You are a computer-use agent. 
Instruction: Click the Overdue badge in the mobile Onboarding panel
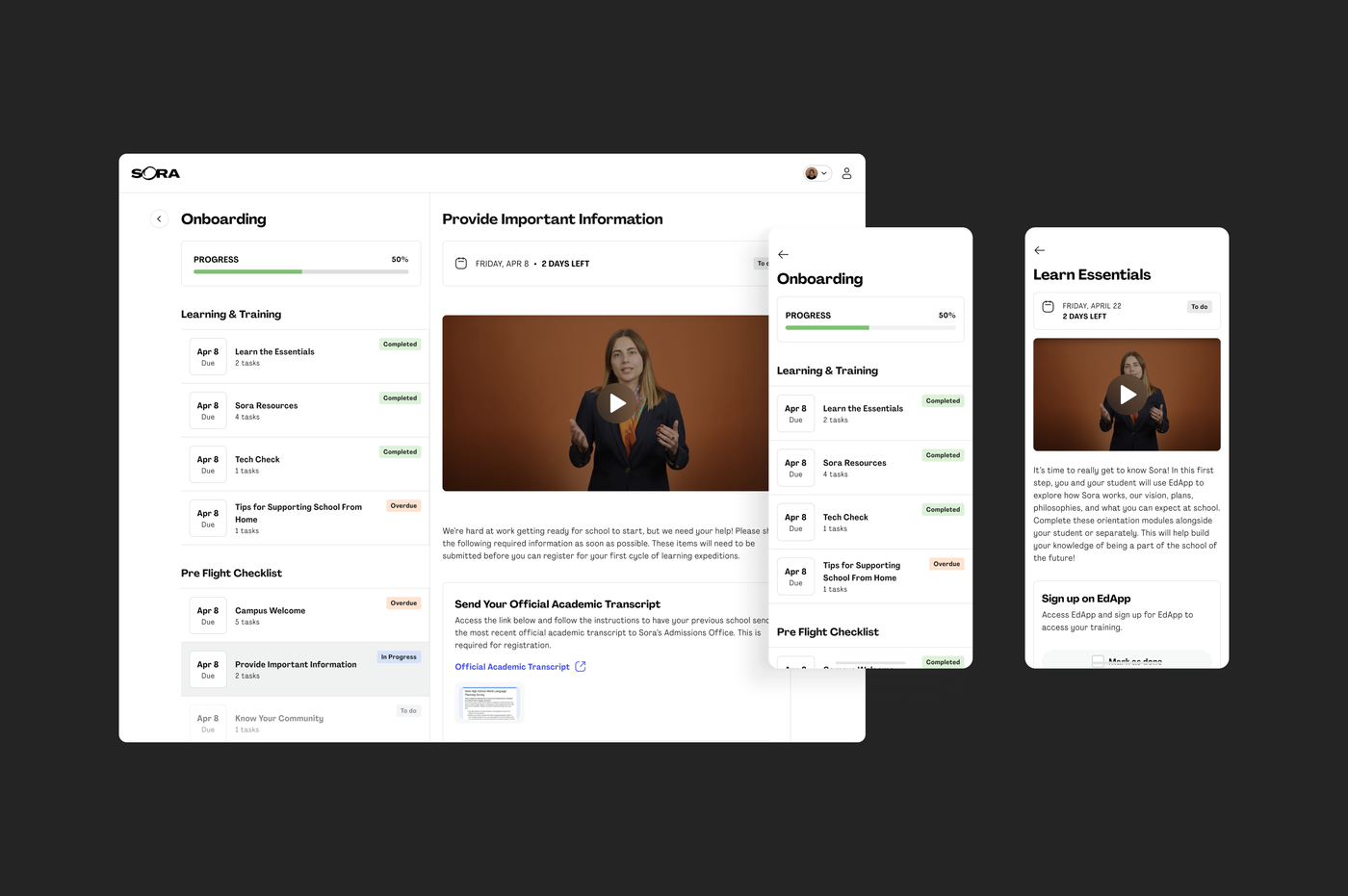point(946,564)
